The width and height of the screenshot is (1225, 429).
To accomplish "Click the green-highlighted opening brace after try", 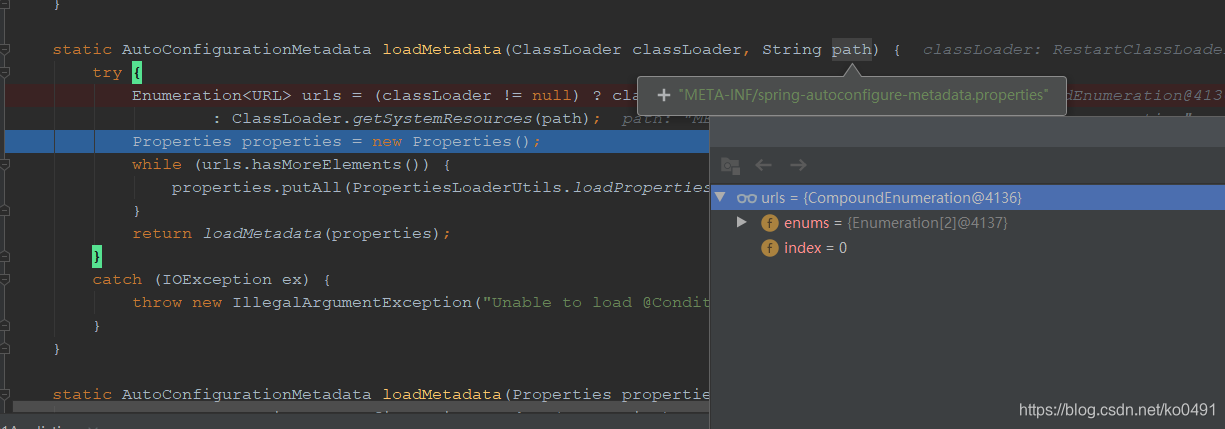I will point(137,72).
